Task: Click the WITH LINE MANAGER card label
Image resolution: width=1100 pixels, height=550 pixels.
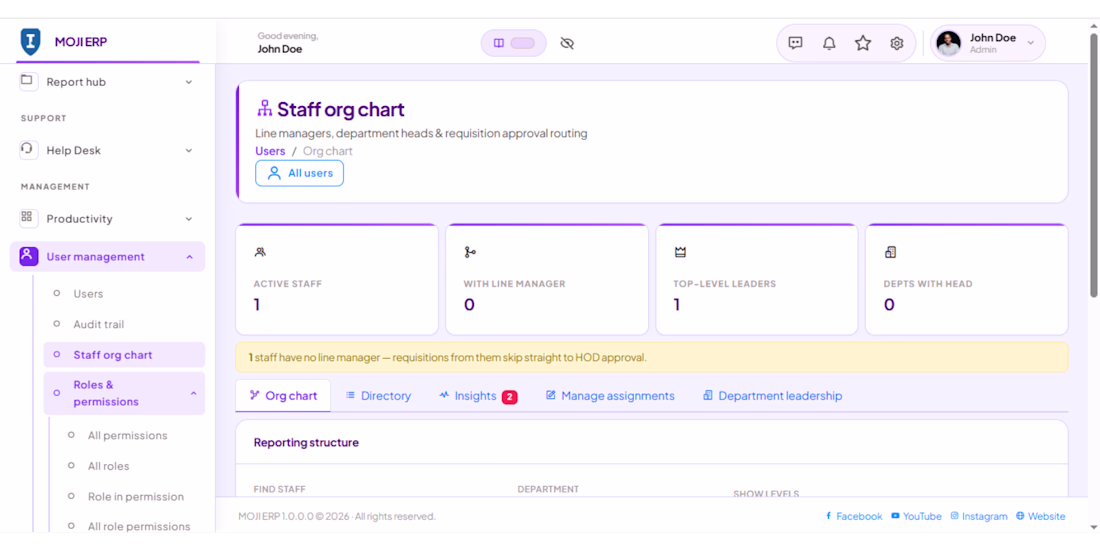Action: click(x=514, y=284)
